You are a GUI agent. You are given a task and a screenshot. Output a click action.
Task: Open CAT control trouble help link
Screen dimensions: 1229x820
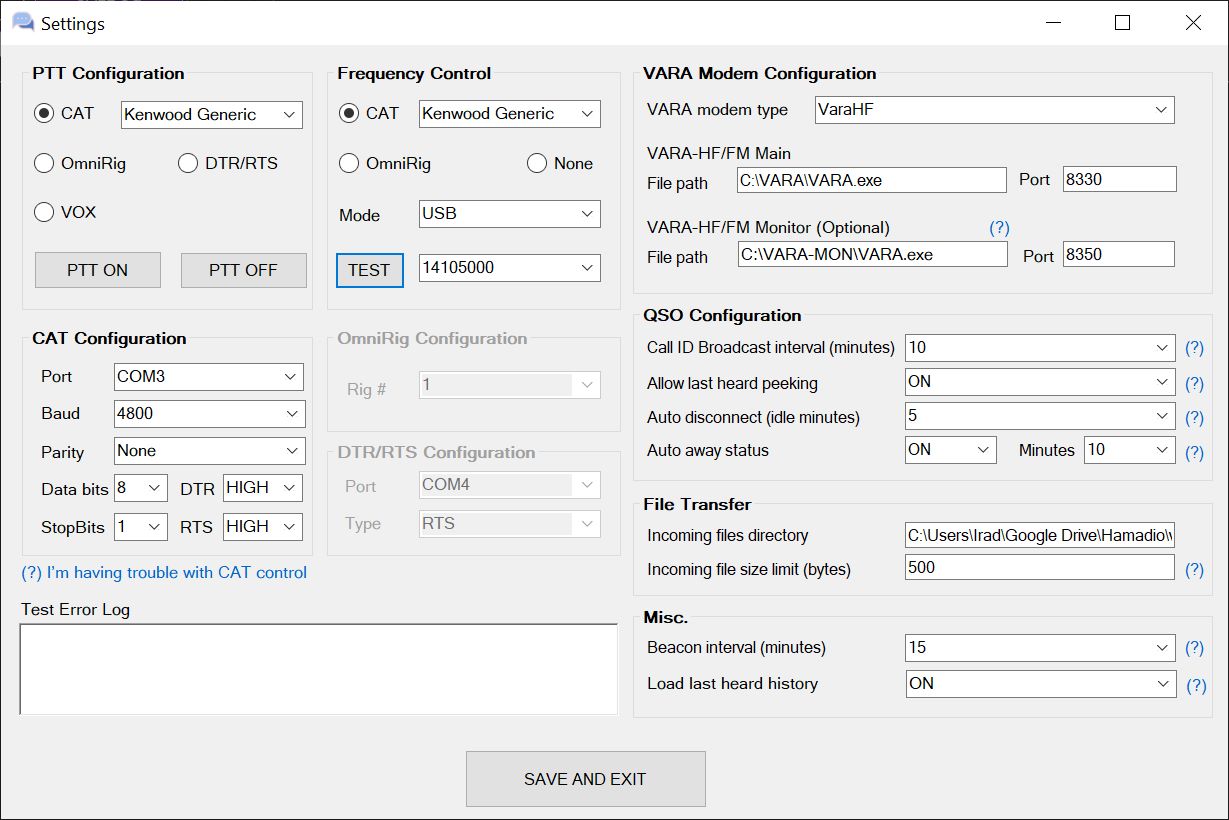[x=164, y=573]
